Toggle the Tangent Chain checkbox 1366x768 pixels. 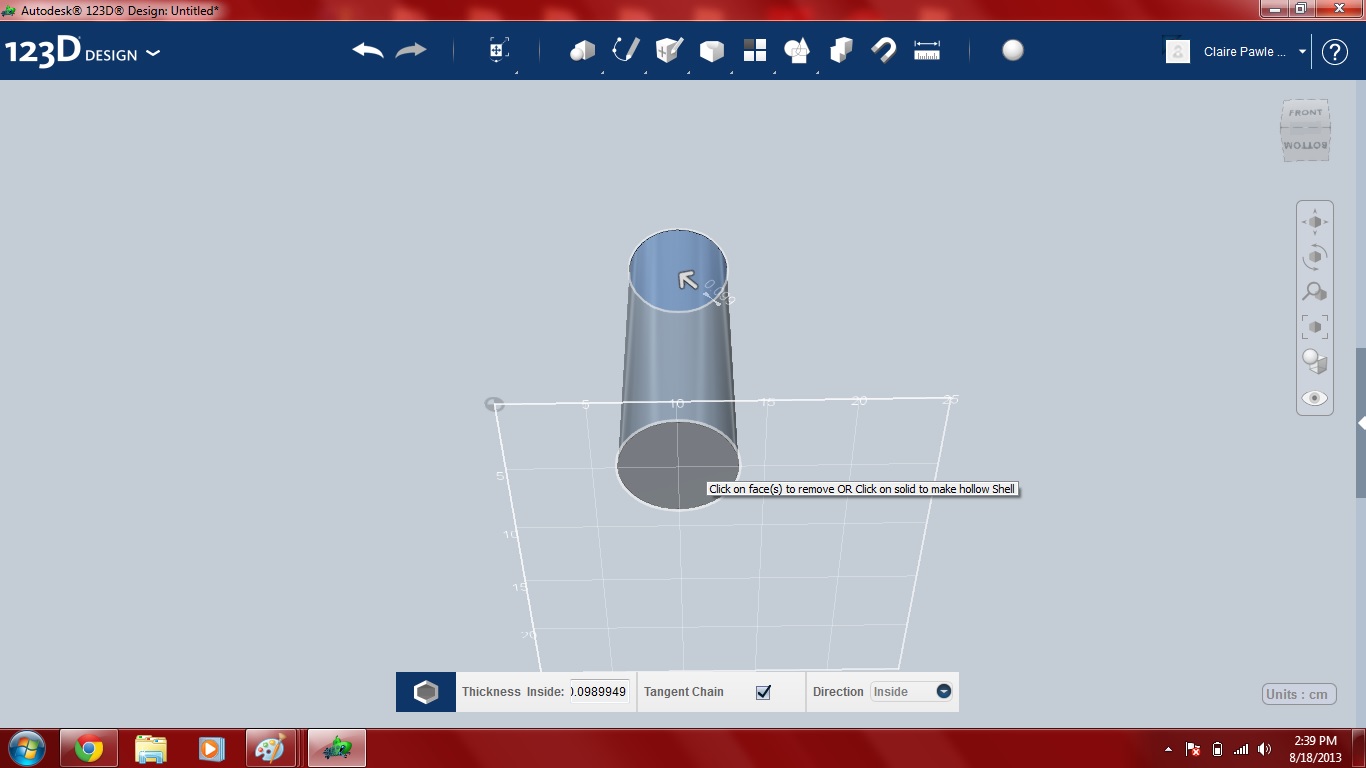click(x=763, y=692)
